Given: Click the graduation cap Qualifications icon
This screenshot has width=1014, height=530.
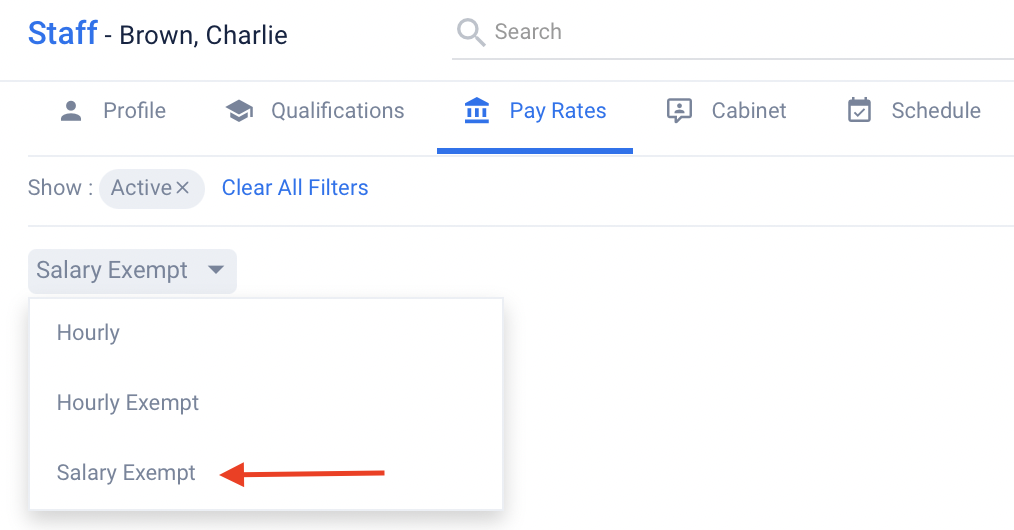Looking at the screenshot, I should 239,111.
